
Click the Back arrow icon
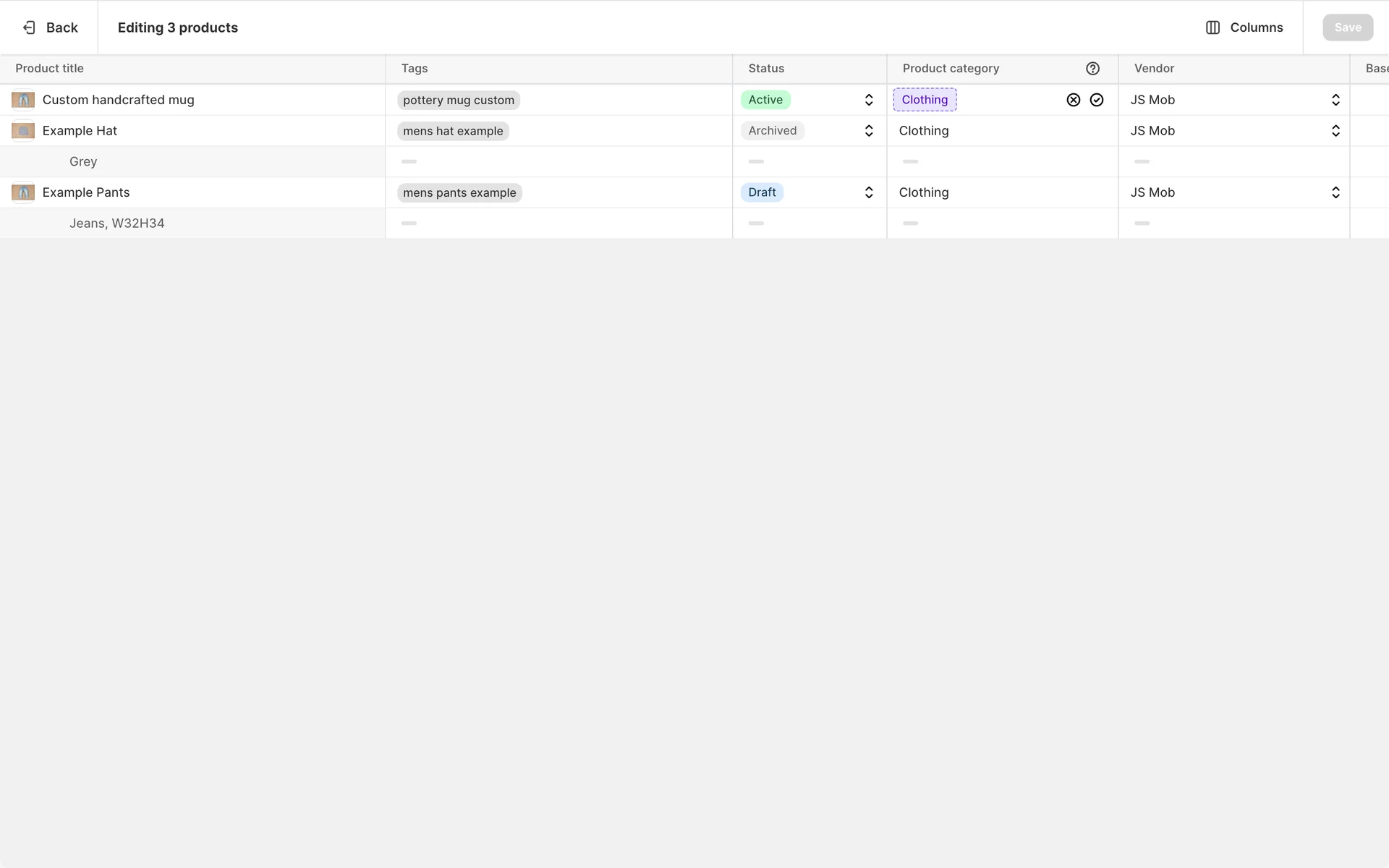29,27
